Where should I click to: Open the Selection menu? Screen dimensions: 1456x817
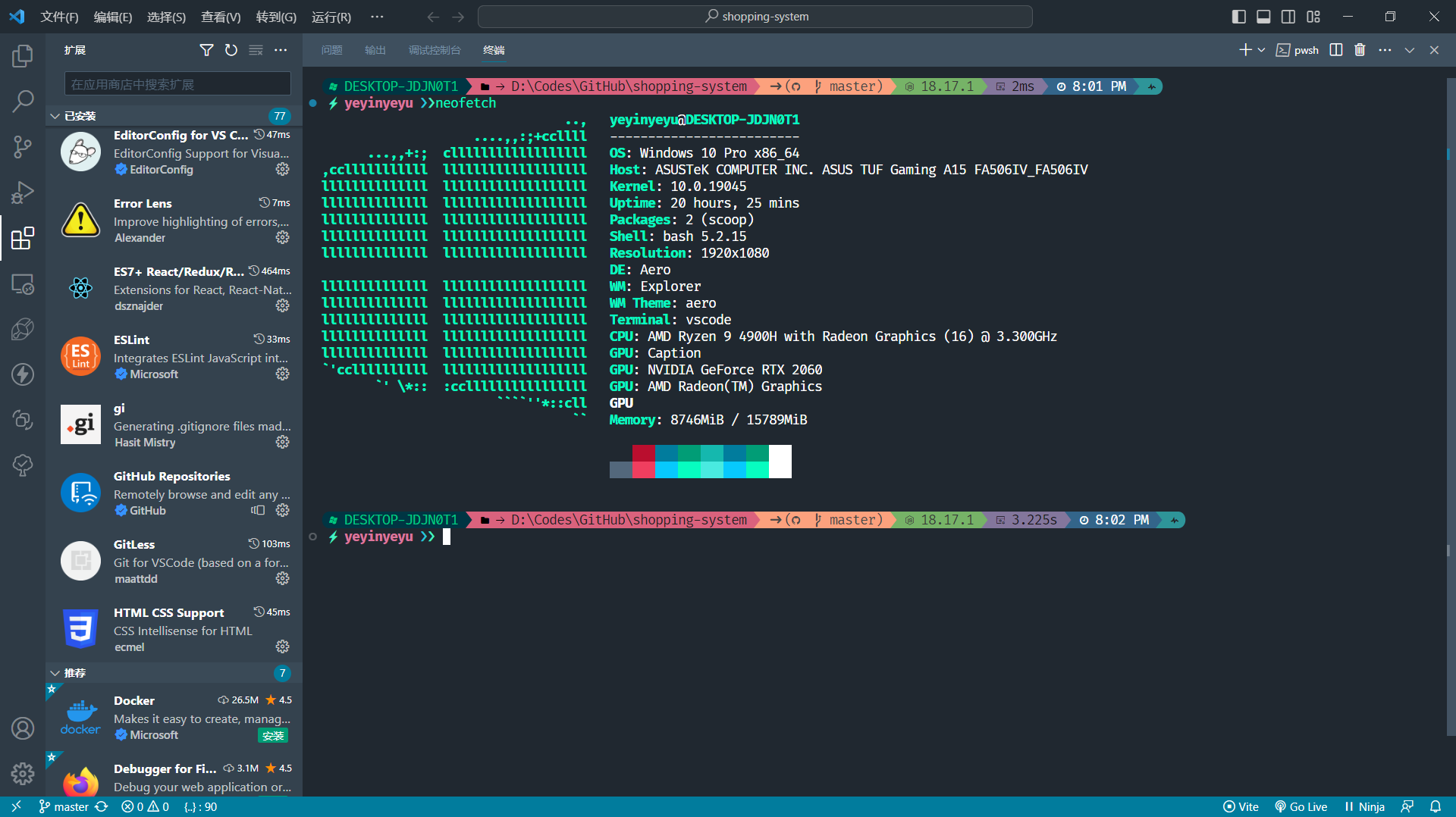coord(166,17)
